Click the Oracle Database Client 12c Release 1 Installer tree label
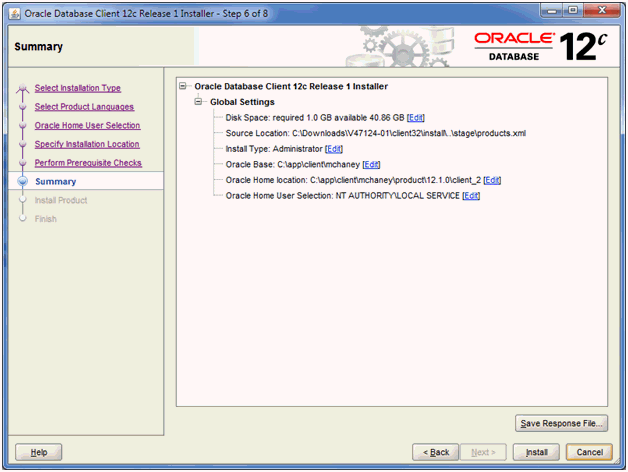Image resolution: width=628 pixels, height=472 pixels. [291, 87]
